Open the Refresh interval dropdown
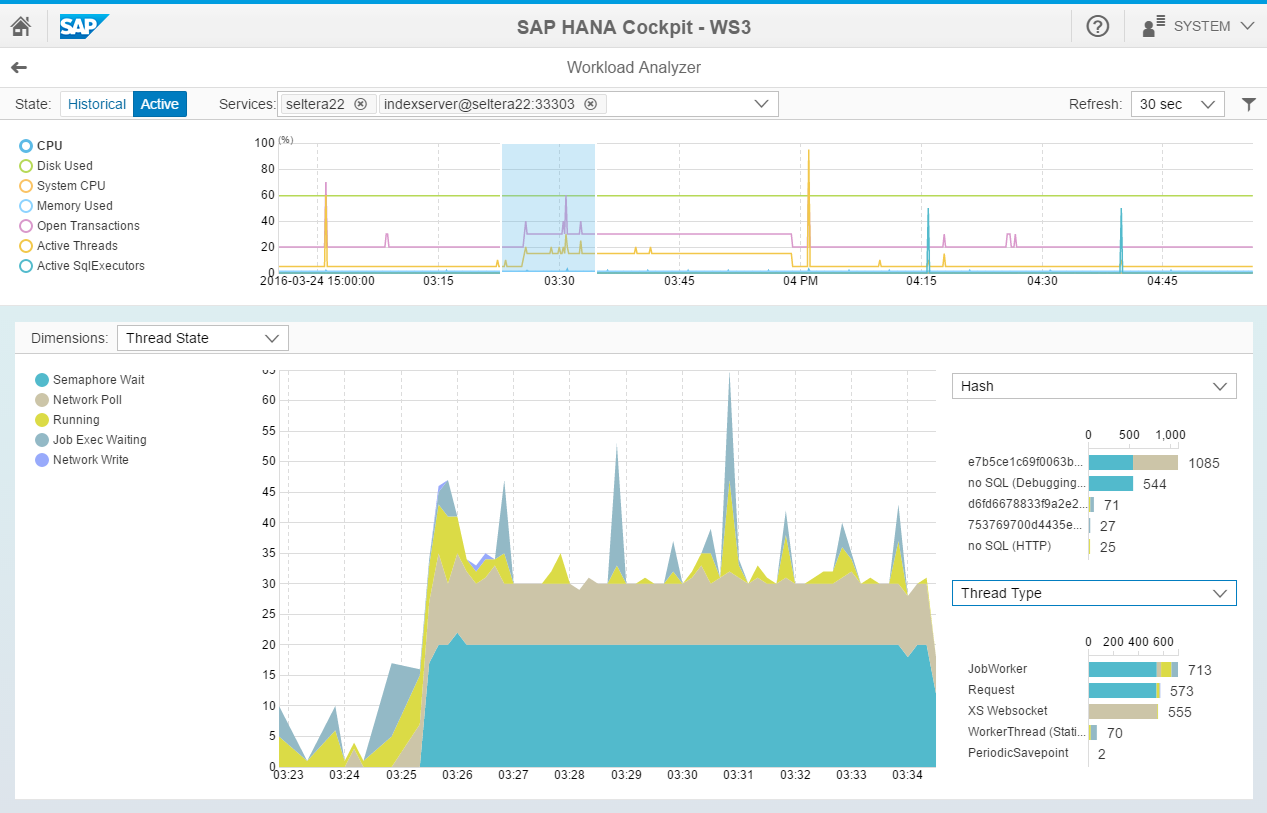Screen dimensions: 1267x813 1177,103
